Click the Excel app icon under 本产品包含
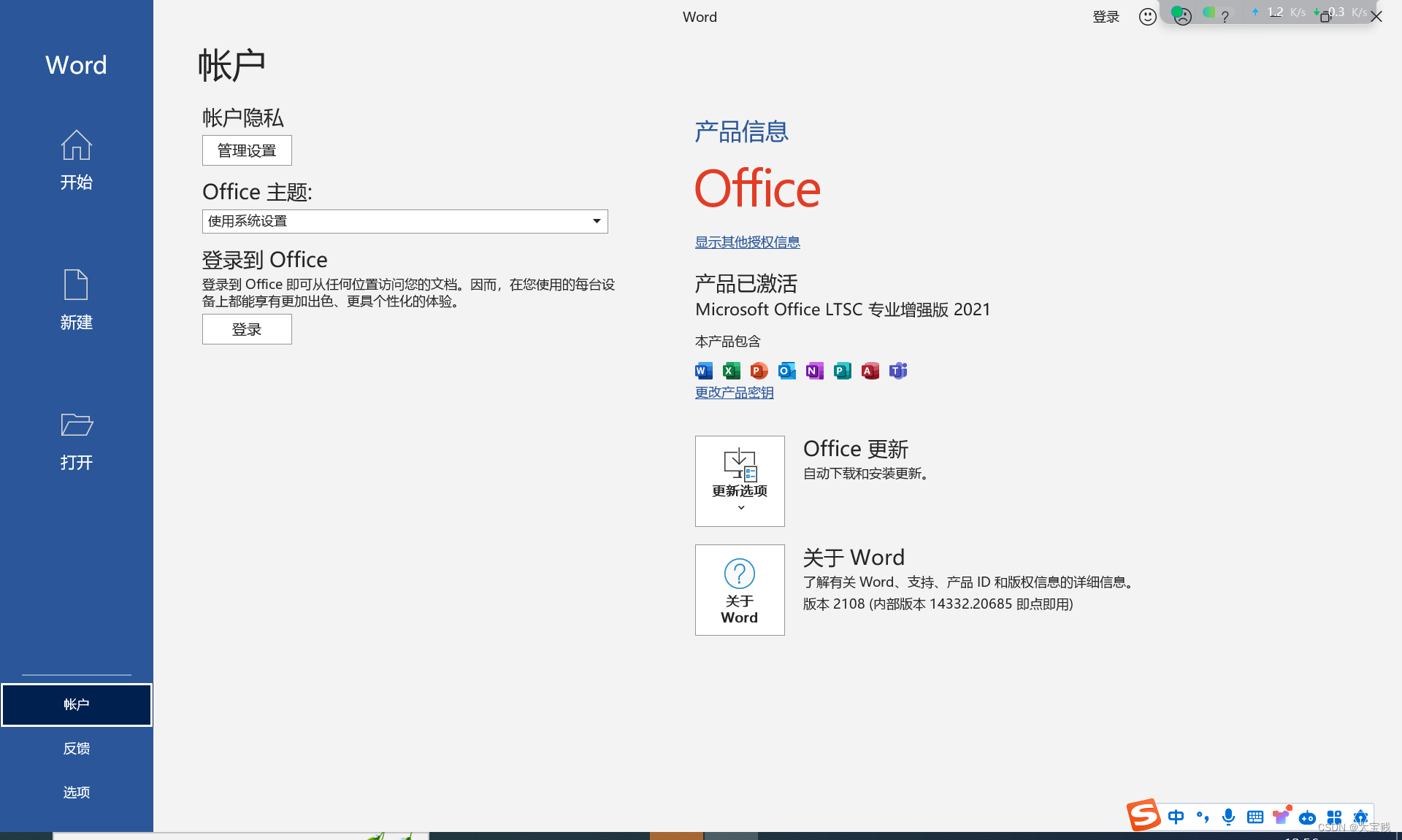The image size is (1402, 840). click(732, 371)
